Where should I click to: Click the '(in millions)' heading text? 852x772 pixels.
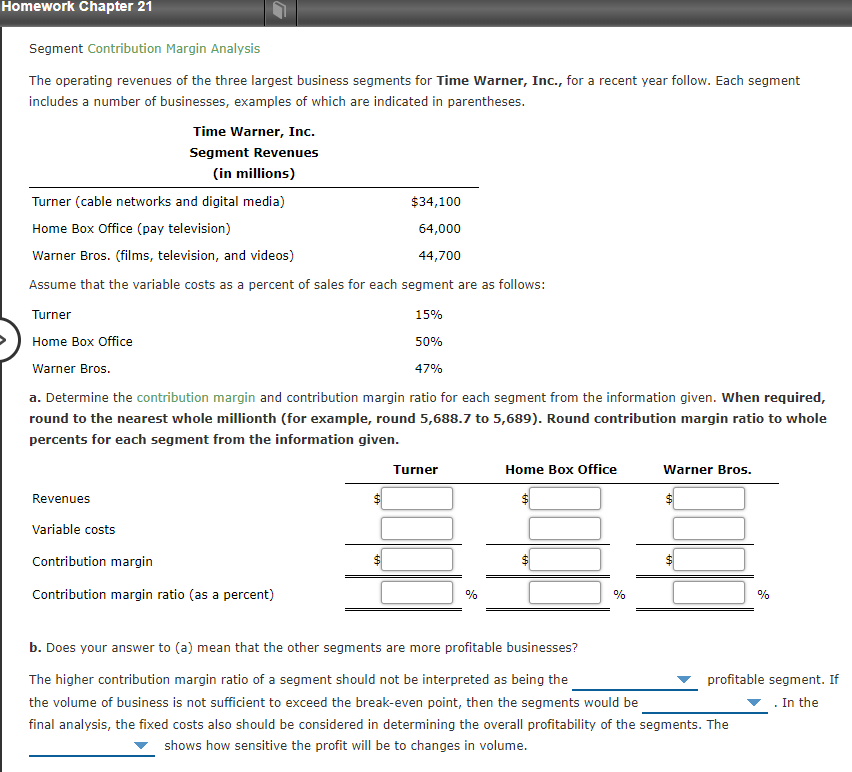pyautogui.click(x=254, y=173)
